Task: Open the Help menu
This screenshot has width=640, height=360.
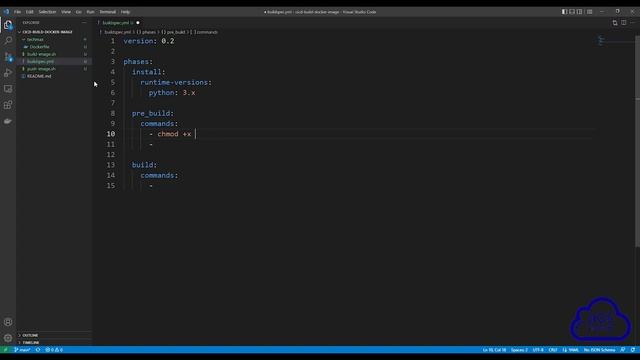Action: click(x=125, y=12)
